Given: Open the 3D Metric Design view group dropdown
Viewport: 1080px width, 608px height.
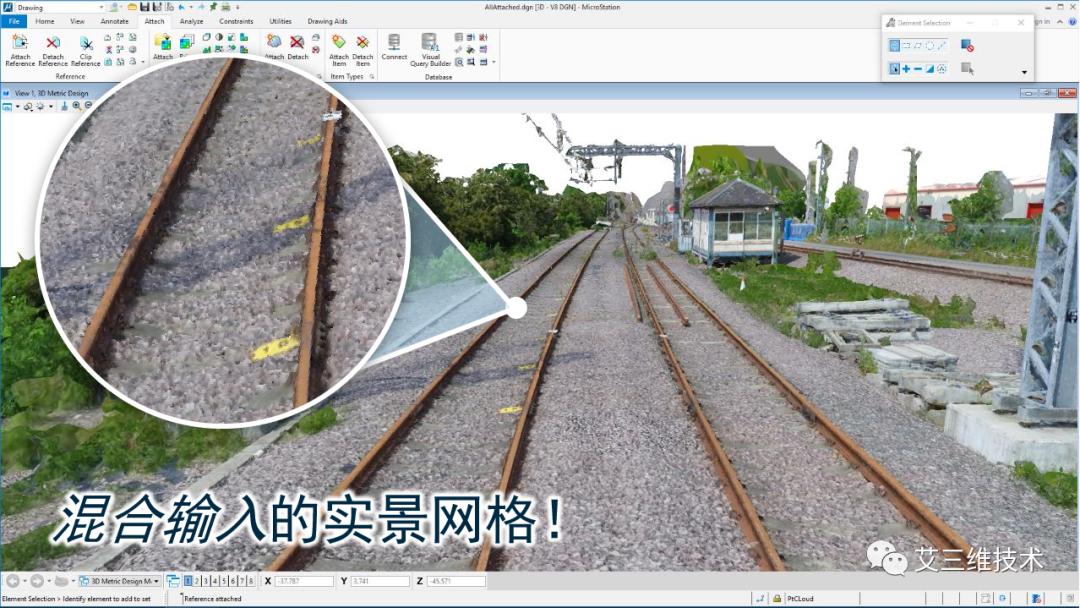Looking at the screenshot, I should [x=155, y=580].
